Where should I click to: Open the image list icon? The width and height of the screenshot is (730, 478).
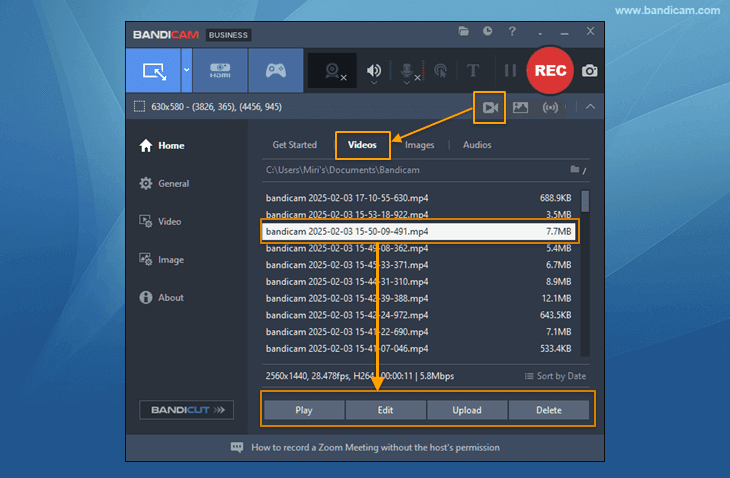point(520,108)
